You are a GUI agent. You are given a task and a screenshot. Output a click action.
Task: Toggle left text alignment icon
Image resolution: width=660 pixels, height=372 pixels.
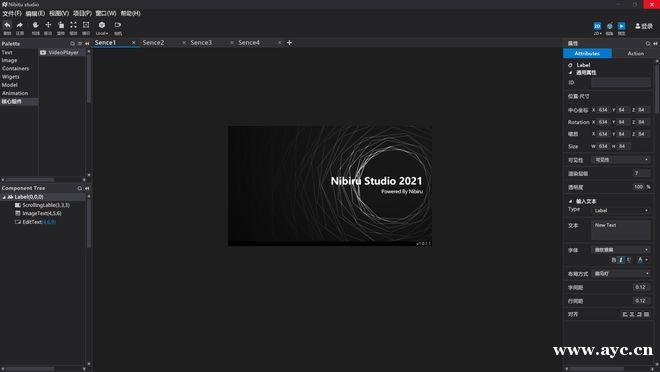[x=625, y=314]
